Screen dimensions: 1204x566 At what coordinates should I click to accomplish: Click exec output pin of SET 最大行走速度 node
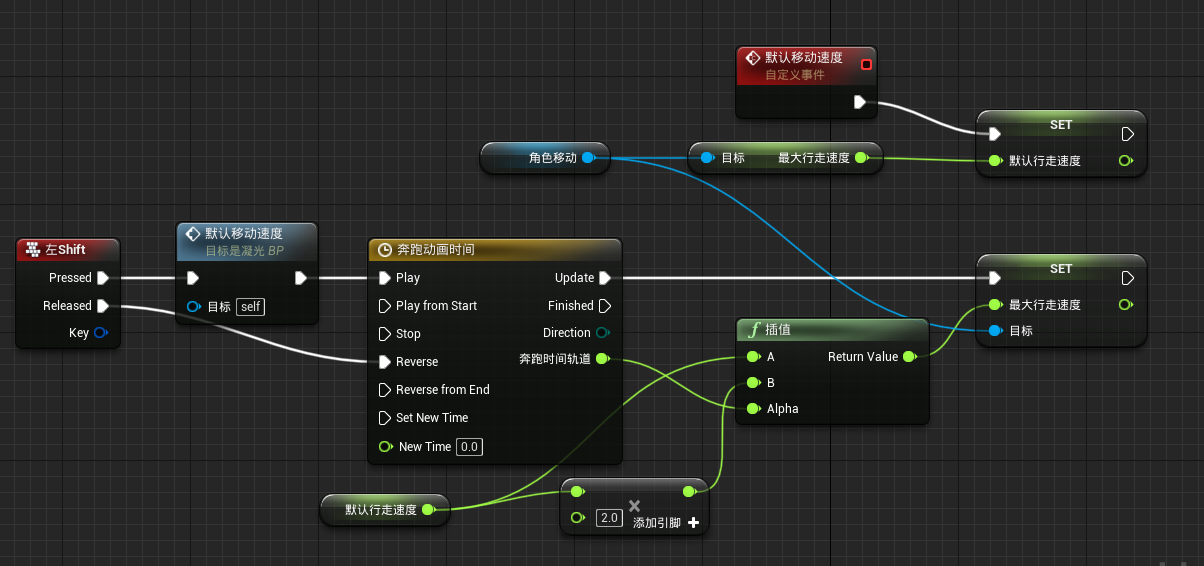point(1127,278)
